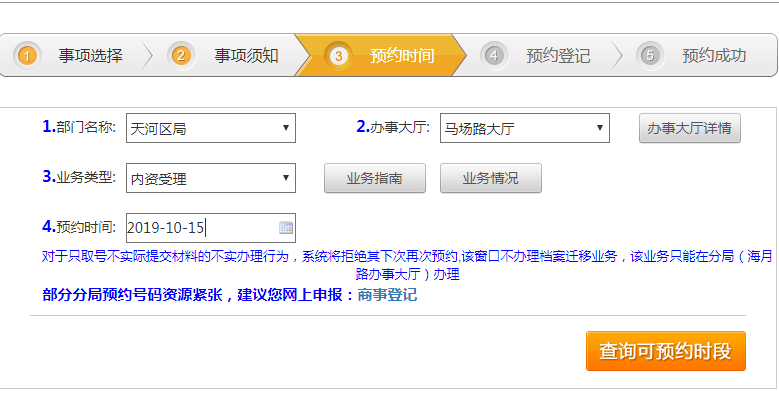
Task: Click 办事大厅详情 button
Action: pos(690,128)
